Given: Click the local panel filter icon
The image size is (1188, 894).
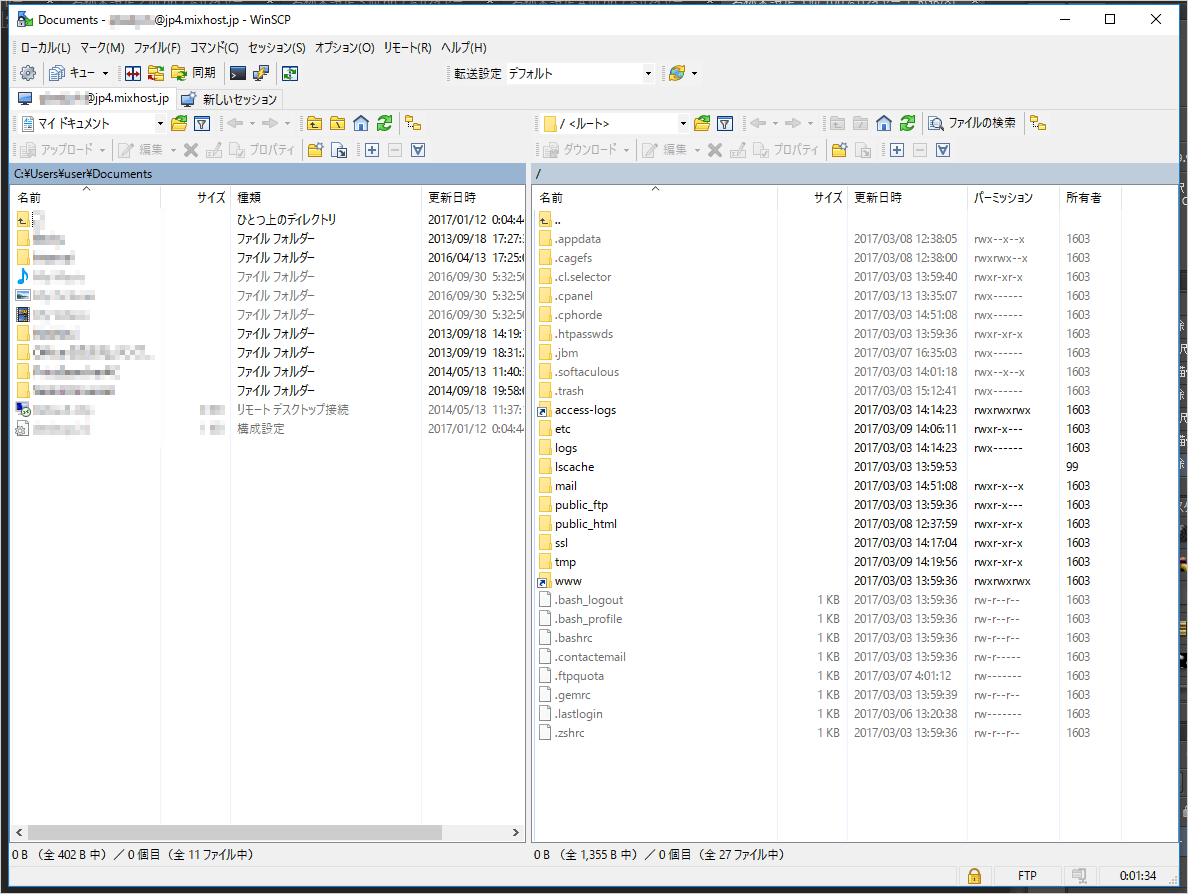Looking at the screenshot, I should click(202, 123).
